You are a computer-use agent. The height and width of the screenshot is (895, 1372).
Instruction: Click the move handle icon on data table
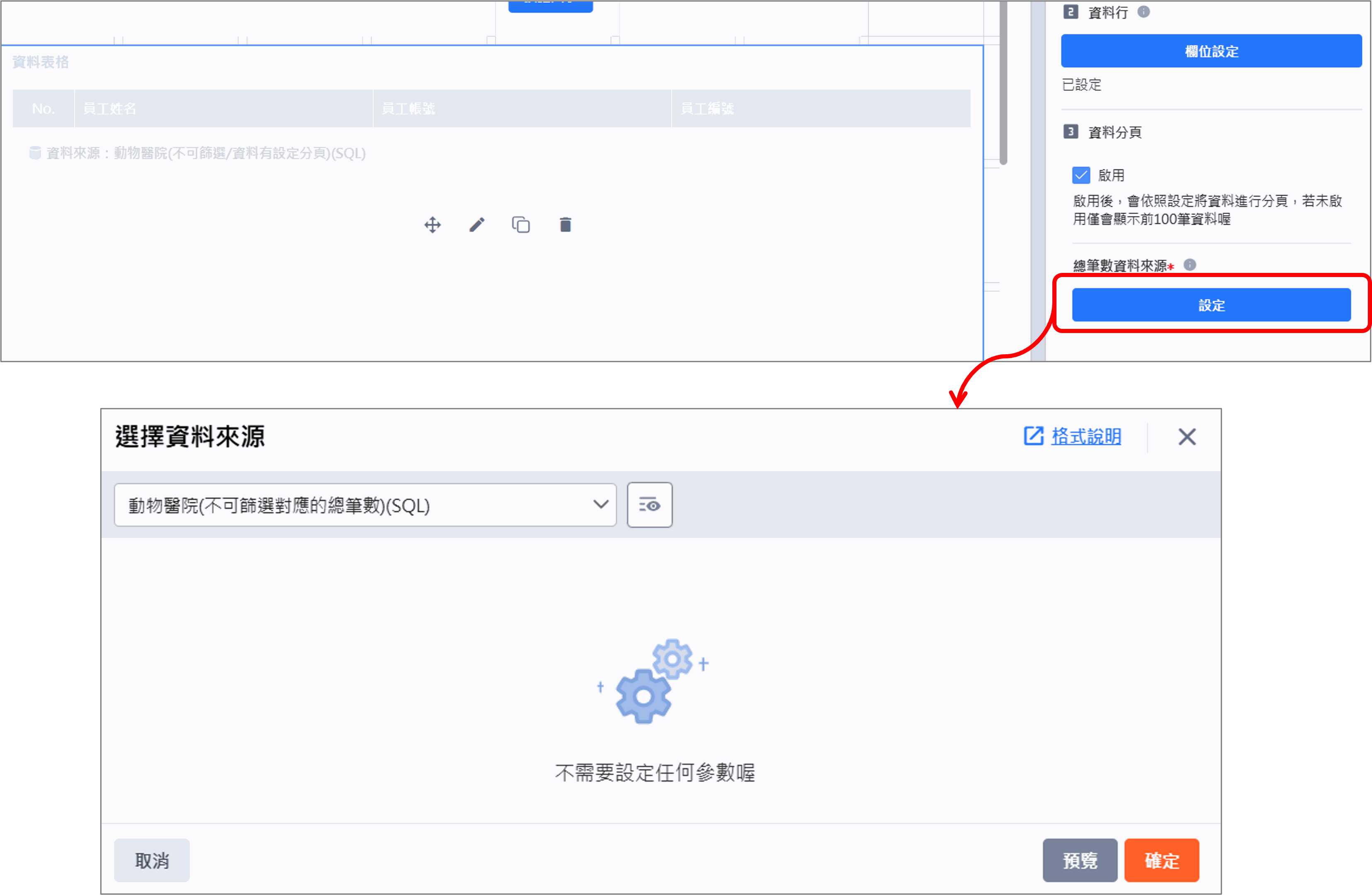[432, 225]
